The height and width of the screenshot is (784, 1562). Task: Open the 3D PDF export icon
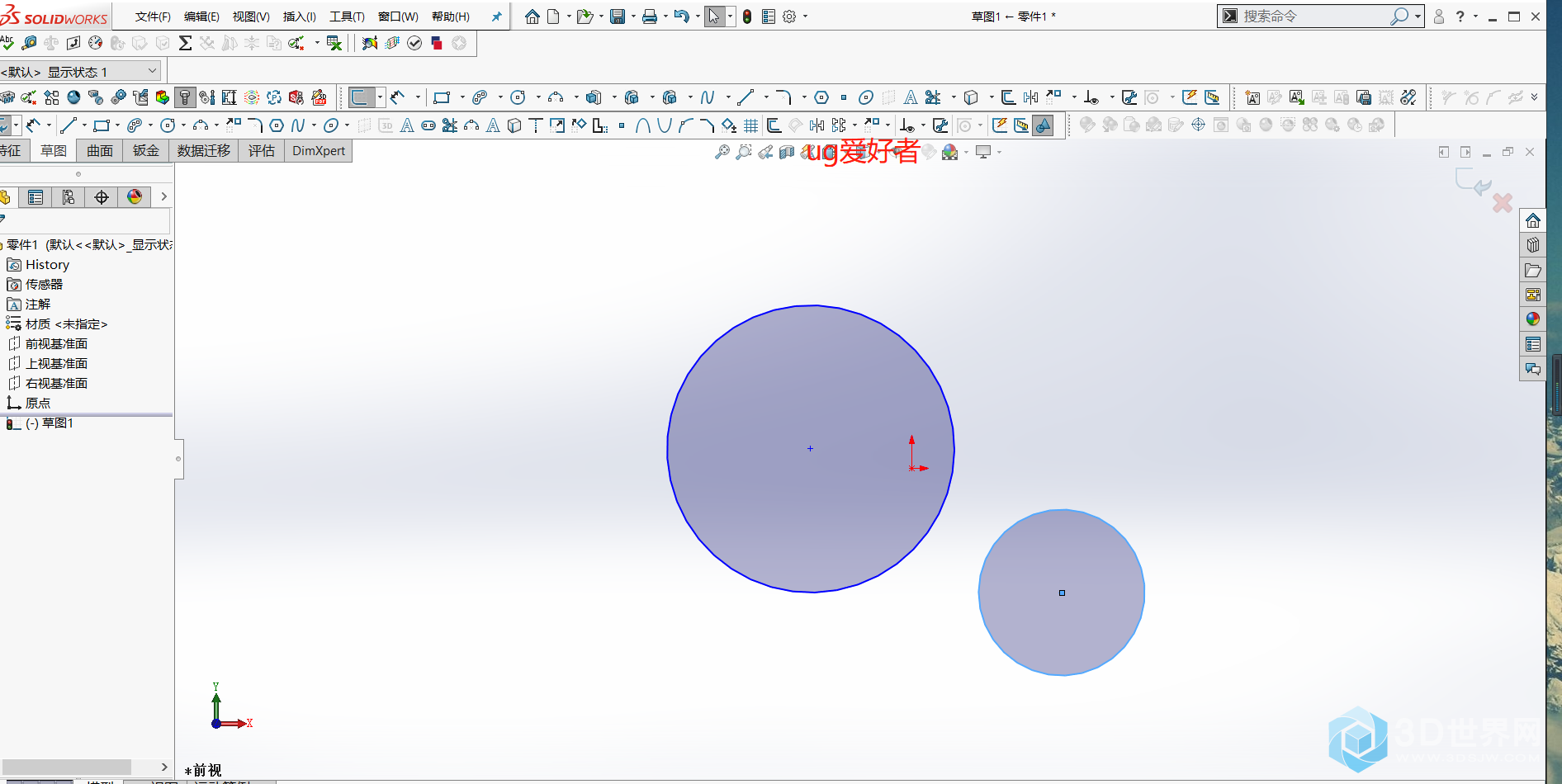(319, 97)
